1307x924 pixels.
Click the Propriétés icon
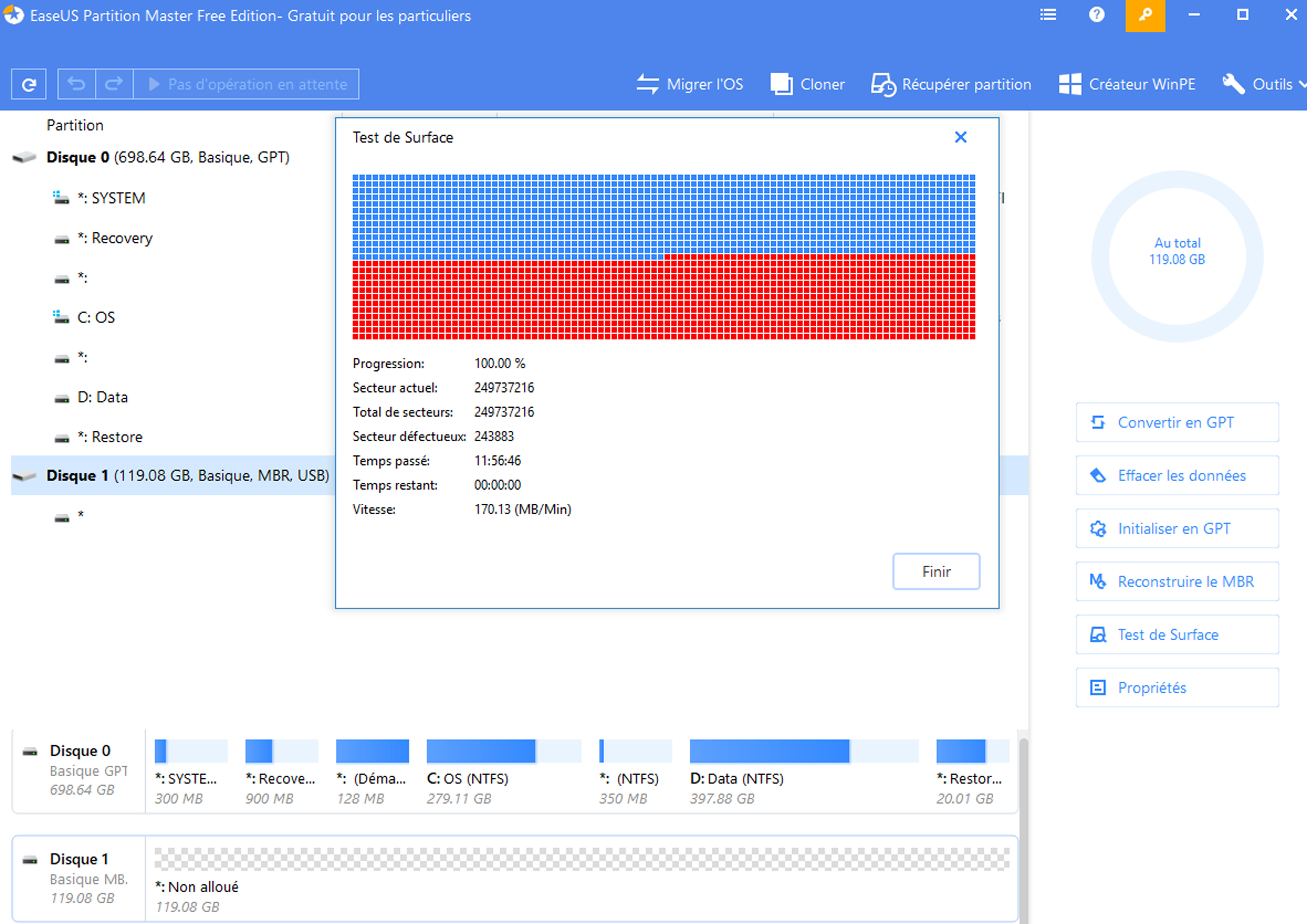(1098, 687)
